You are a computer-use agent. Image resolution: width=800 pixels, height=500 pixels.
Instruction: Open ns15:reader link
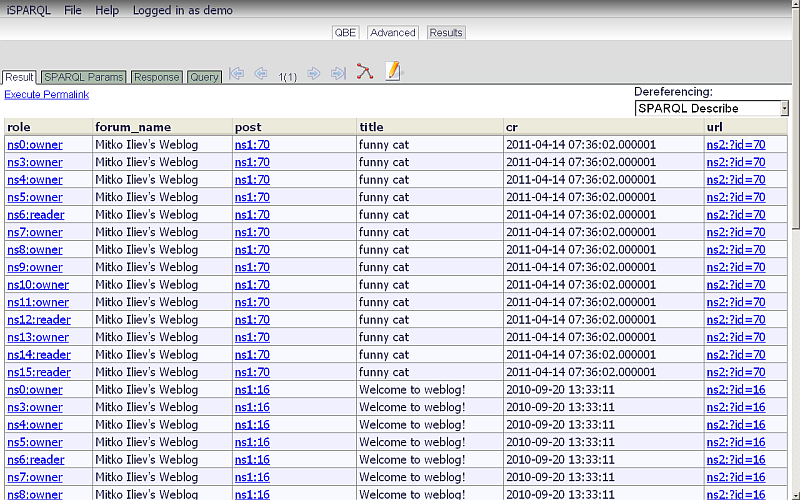[x=39, y=372]
